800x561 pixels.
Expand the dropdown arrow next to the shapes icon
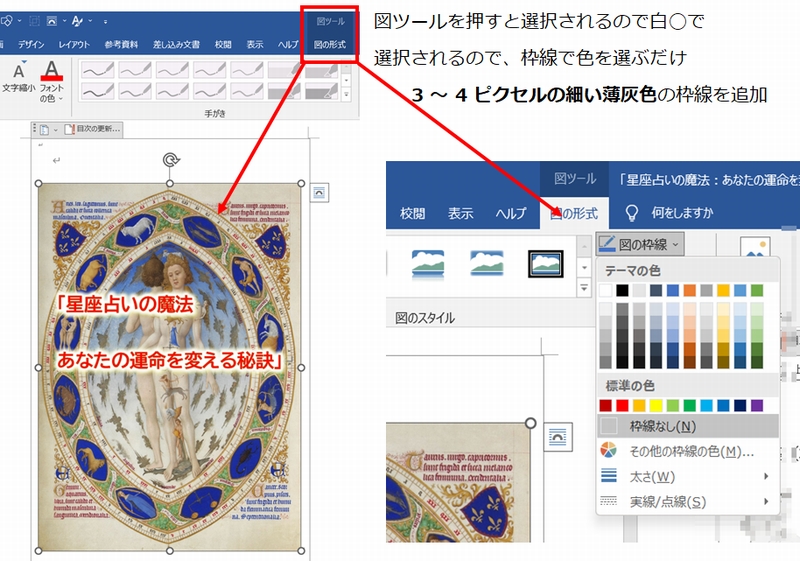19,21
